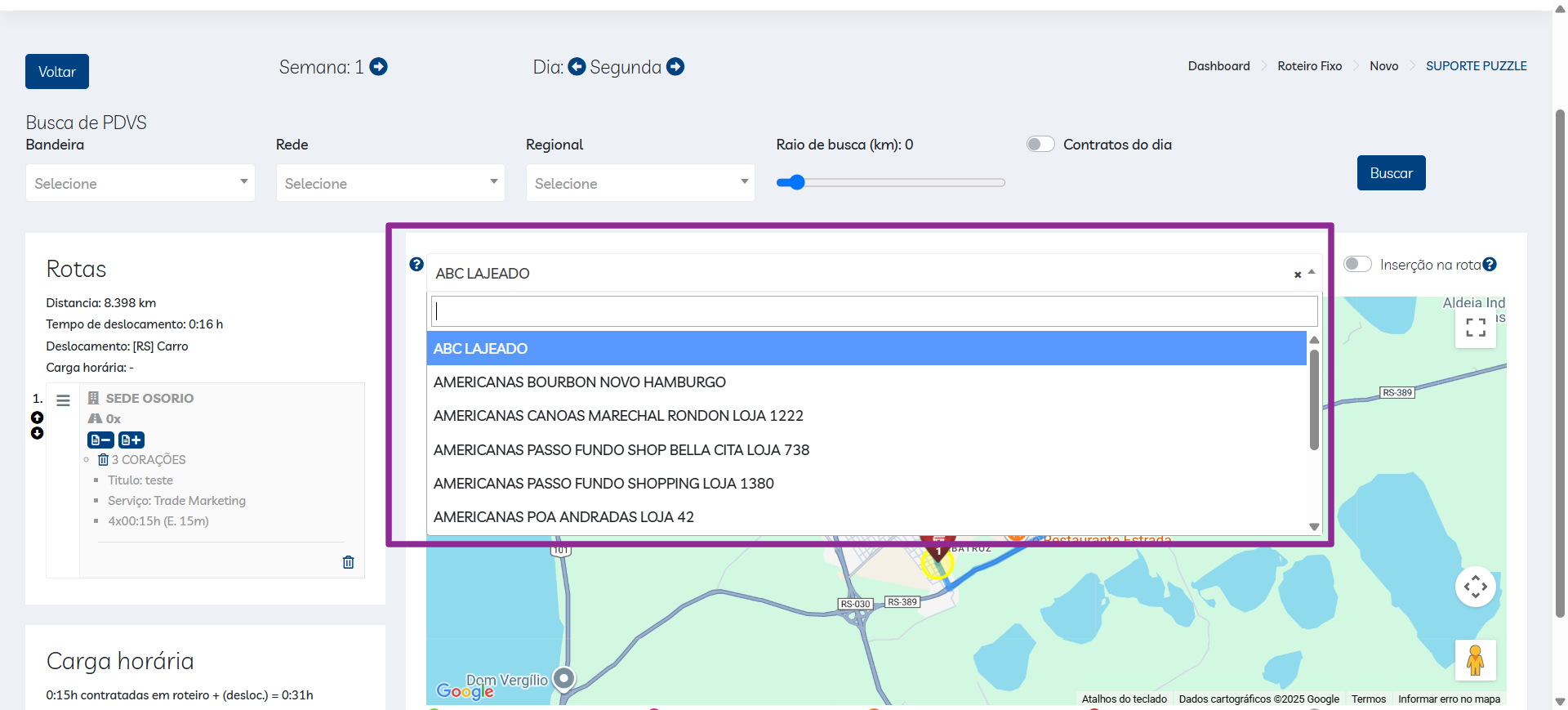Move SEDE OSORIO stop up

(38, 418)
